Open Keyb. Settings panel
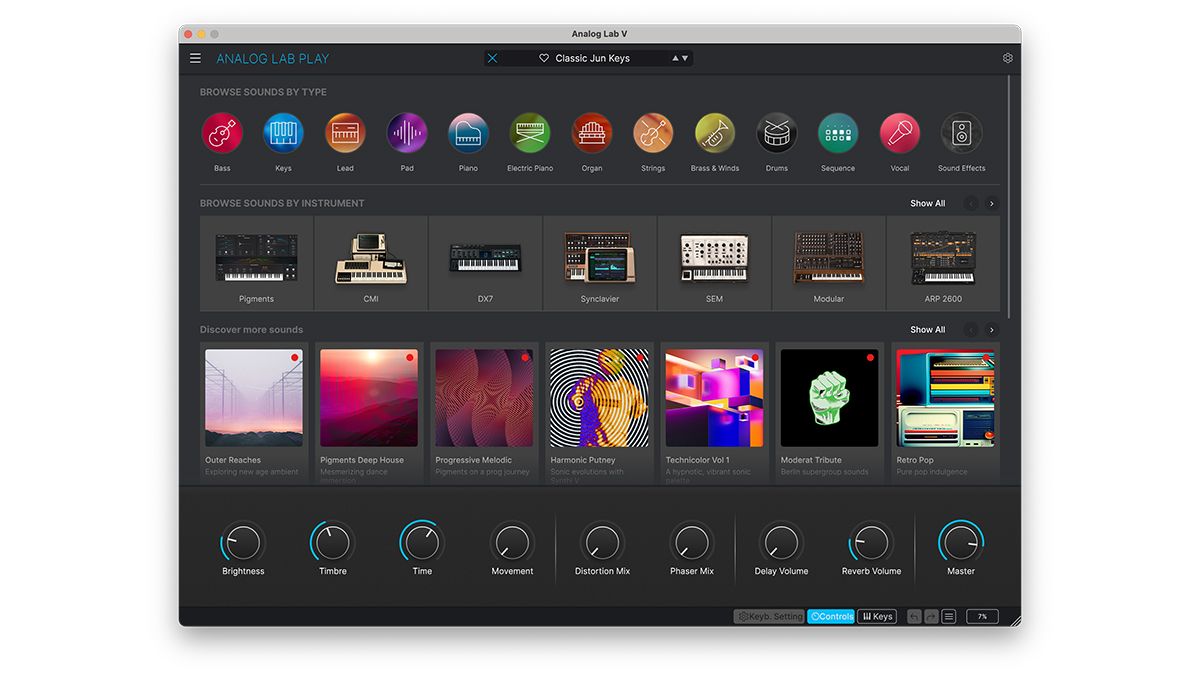 pyautogui.click(x=769, y=616)
